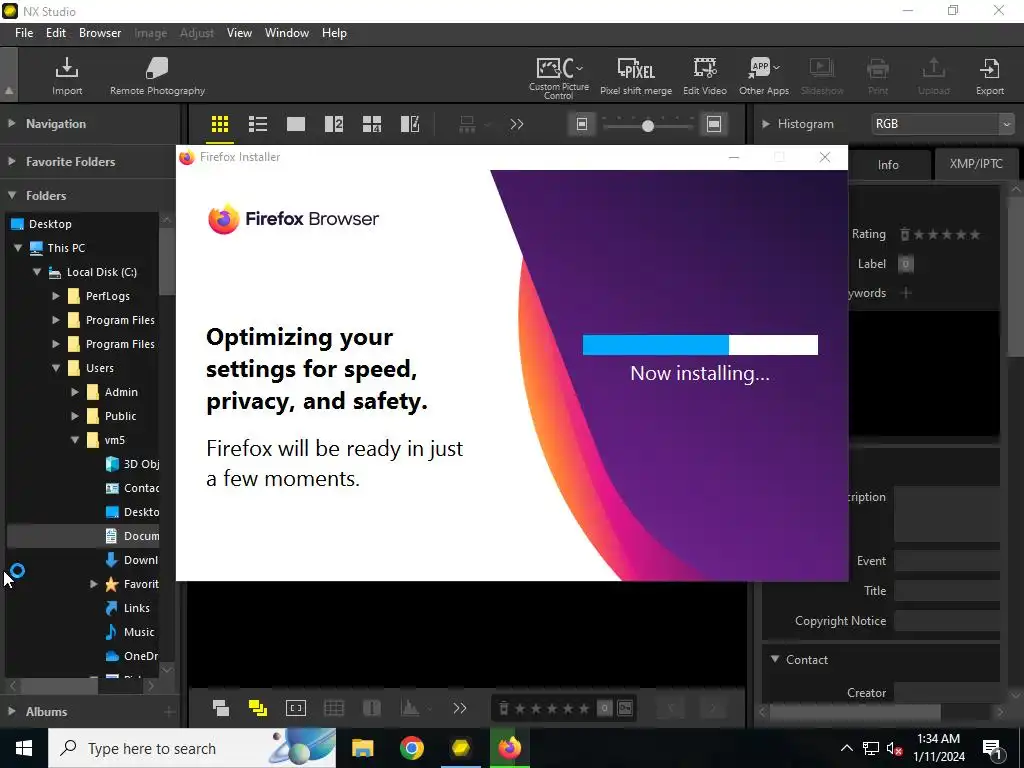Collapse the Folders panel

(12, 195)
